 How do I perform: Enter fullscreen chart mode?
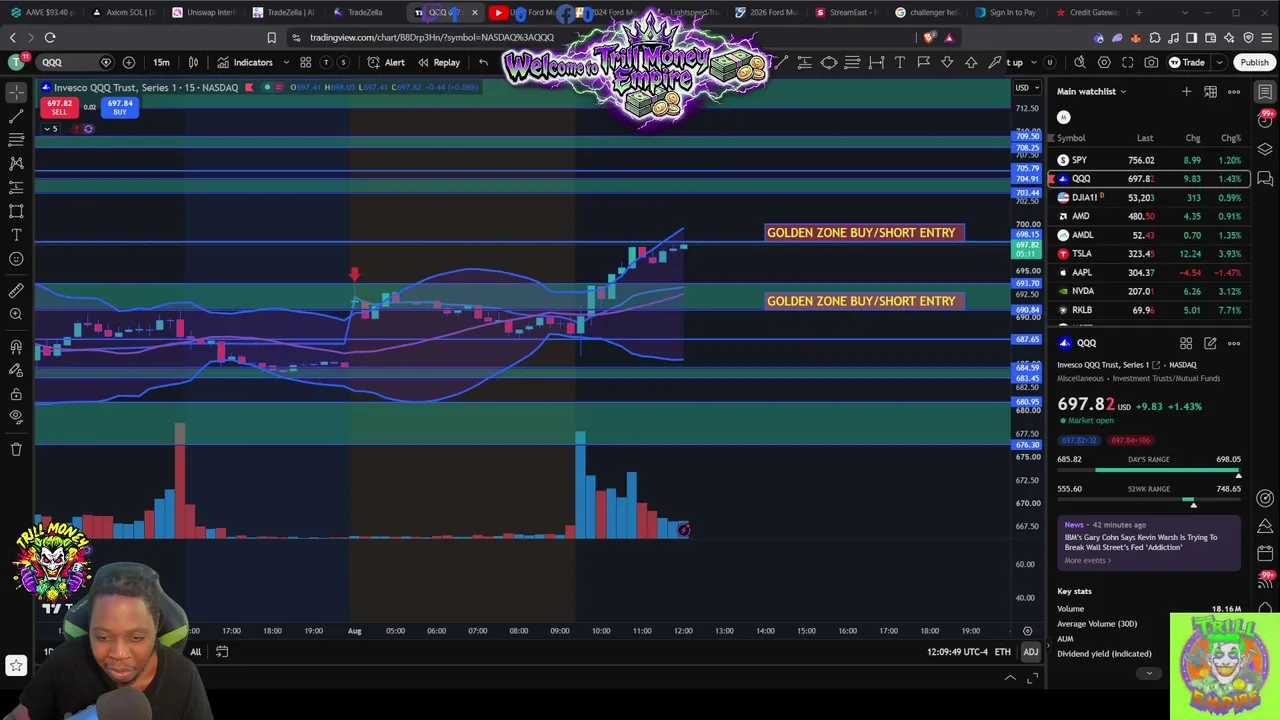point(1128,62)
